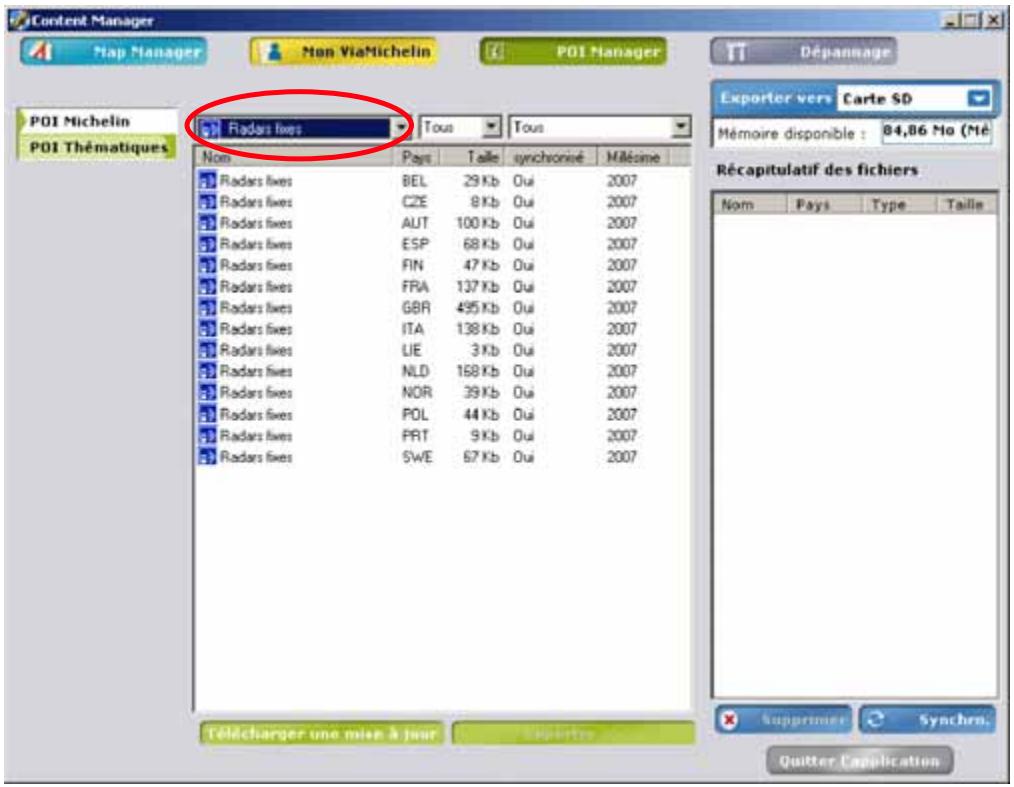Click the Mémoire disponible value field

[936, 131]
